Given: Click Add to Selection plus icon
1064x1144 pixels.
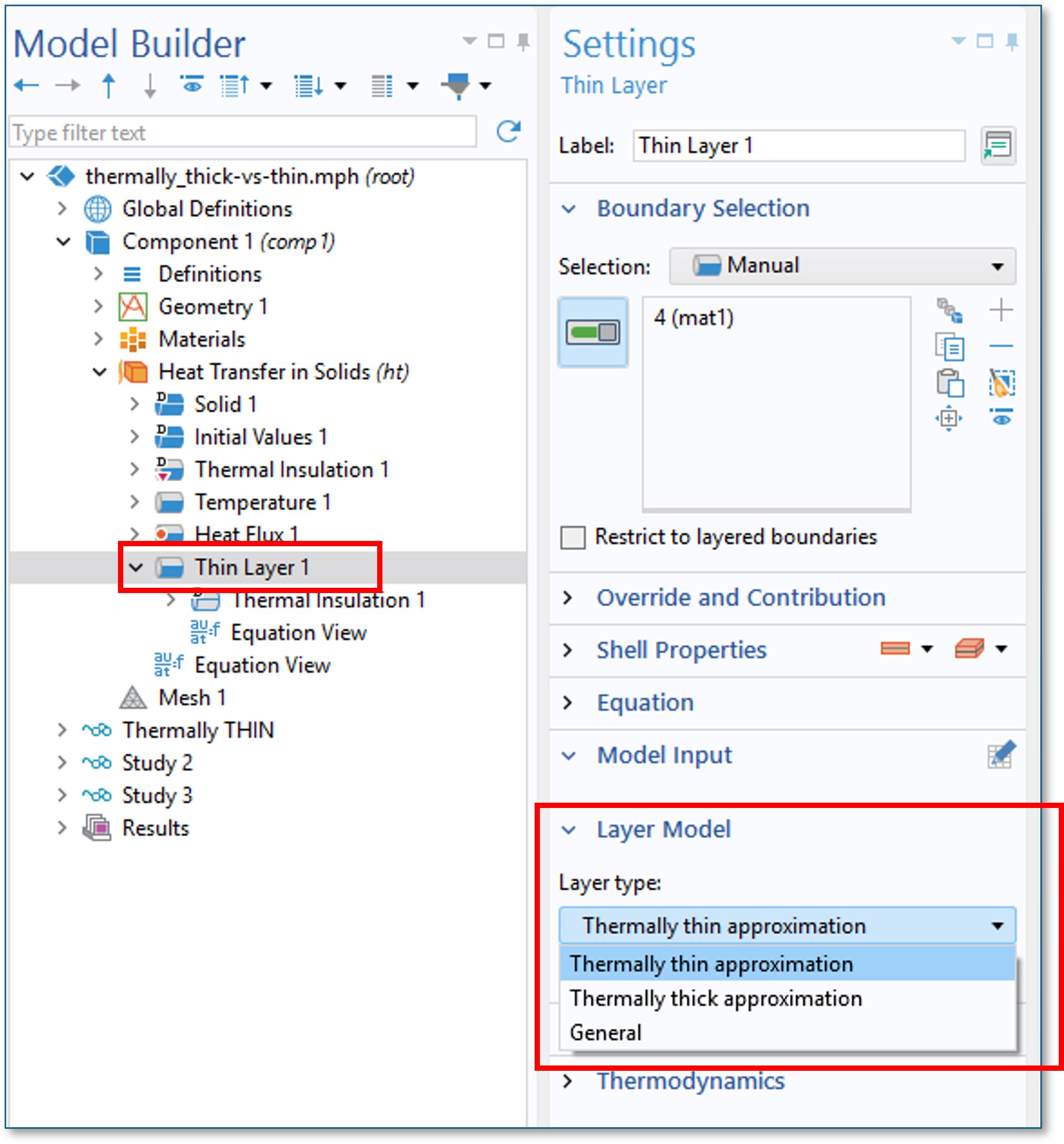Looking at the screenshot, I should (x=1001, y=310).
